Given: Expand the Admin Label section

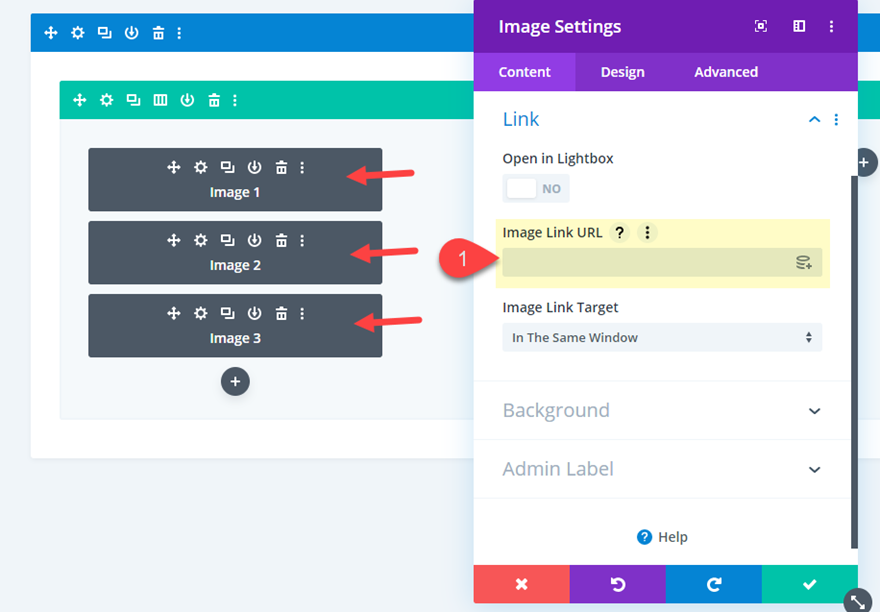Looking at the screenshot, I should [x=661, y=468].
